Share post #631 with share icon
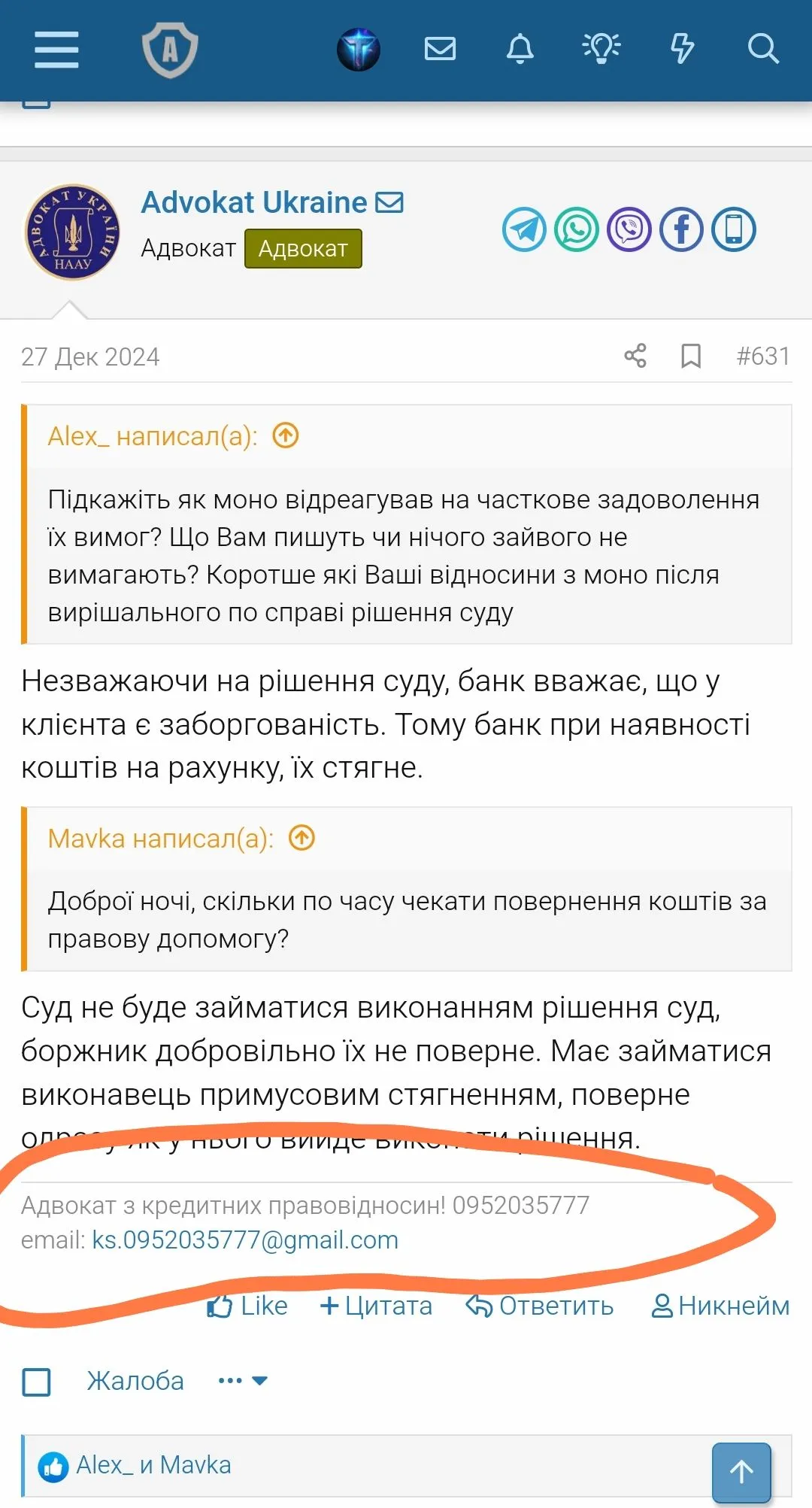The image size is (812, 1508). click(x=635, y=356)
